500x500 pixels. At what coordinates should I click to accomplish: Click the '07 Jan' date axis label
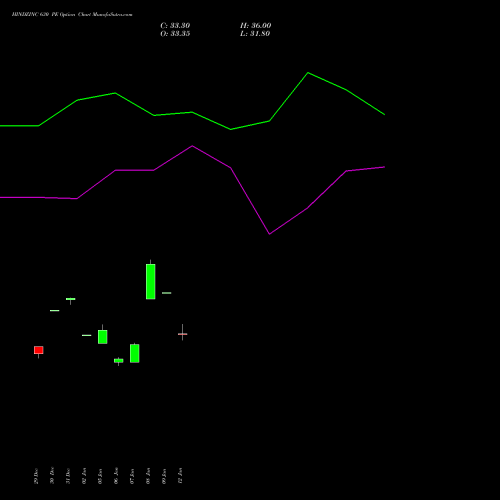[x=132, y=476]
